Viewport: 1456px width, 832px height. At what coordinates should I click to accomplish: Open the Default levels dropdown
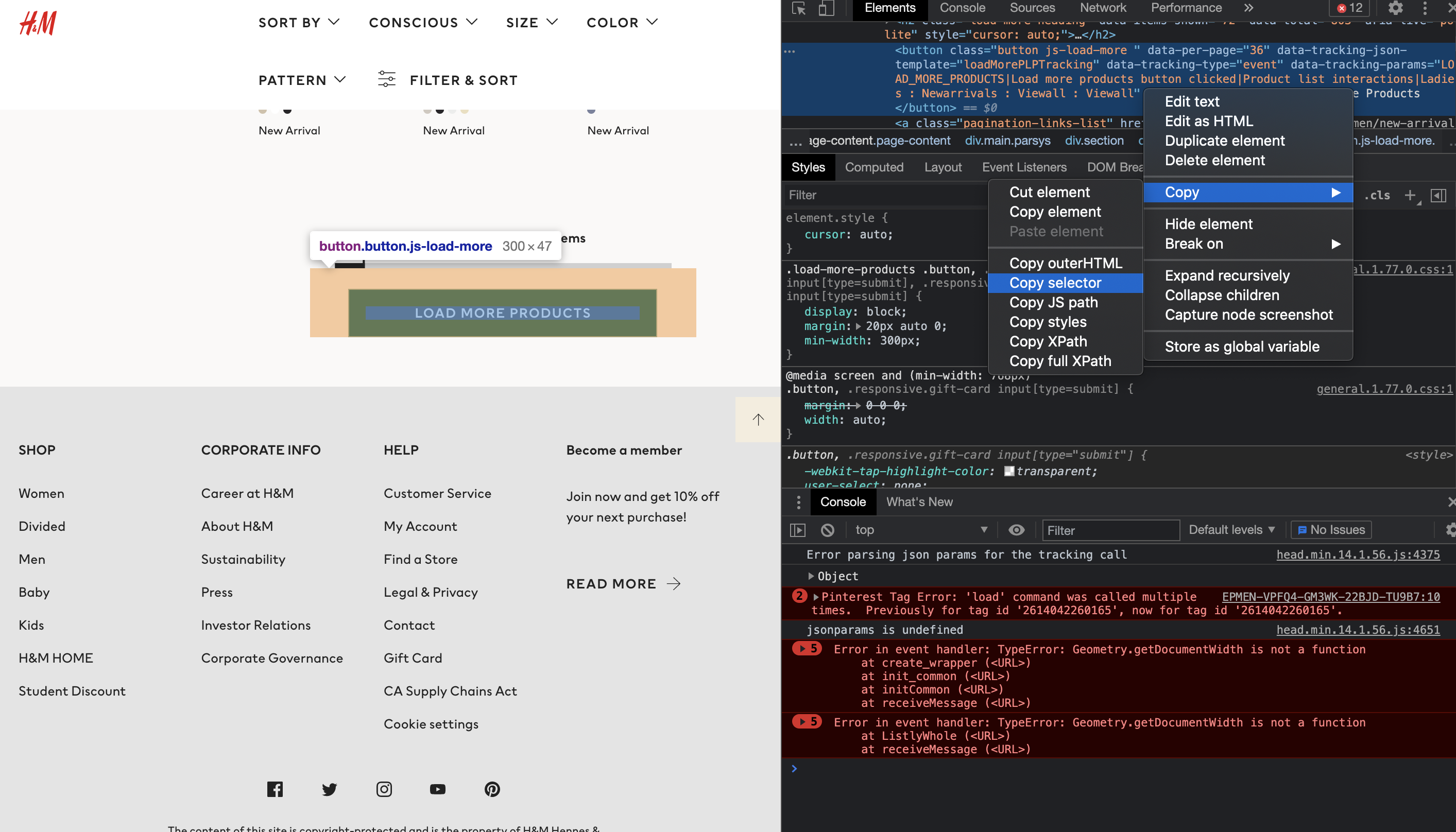coord(1231,530)
